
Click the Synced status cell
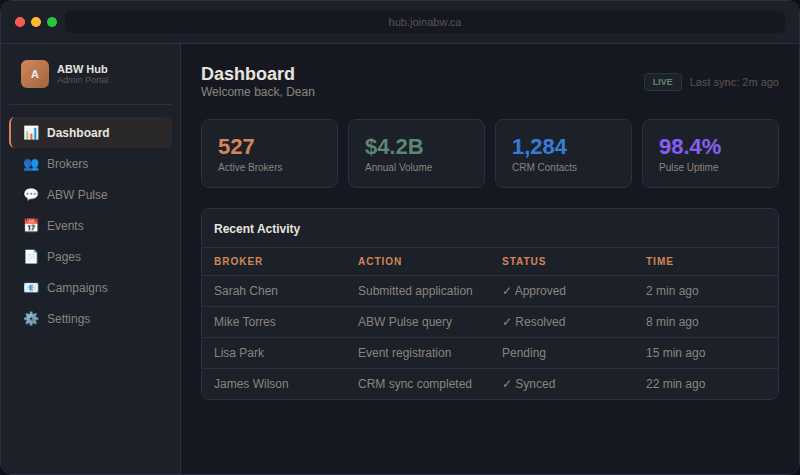click(529, 384)
